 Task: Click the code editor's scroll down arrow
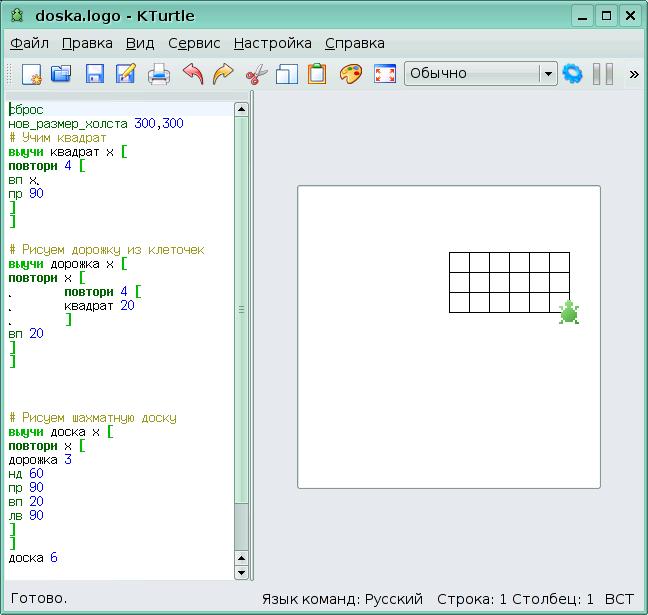click(241, 572)
